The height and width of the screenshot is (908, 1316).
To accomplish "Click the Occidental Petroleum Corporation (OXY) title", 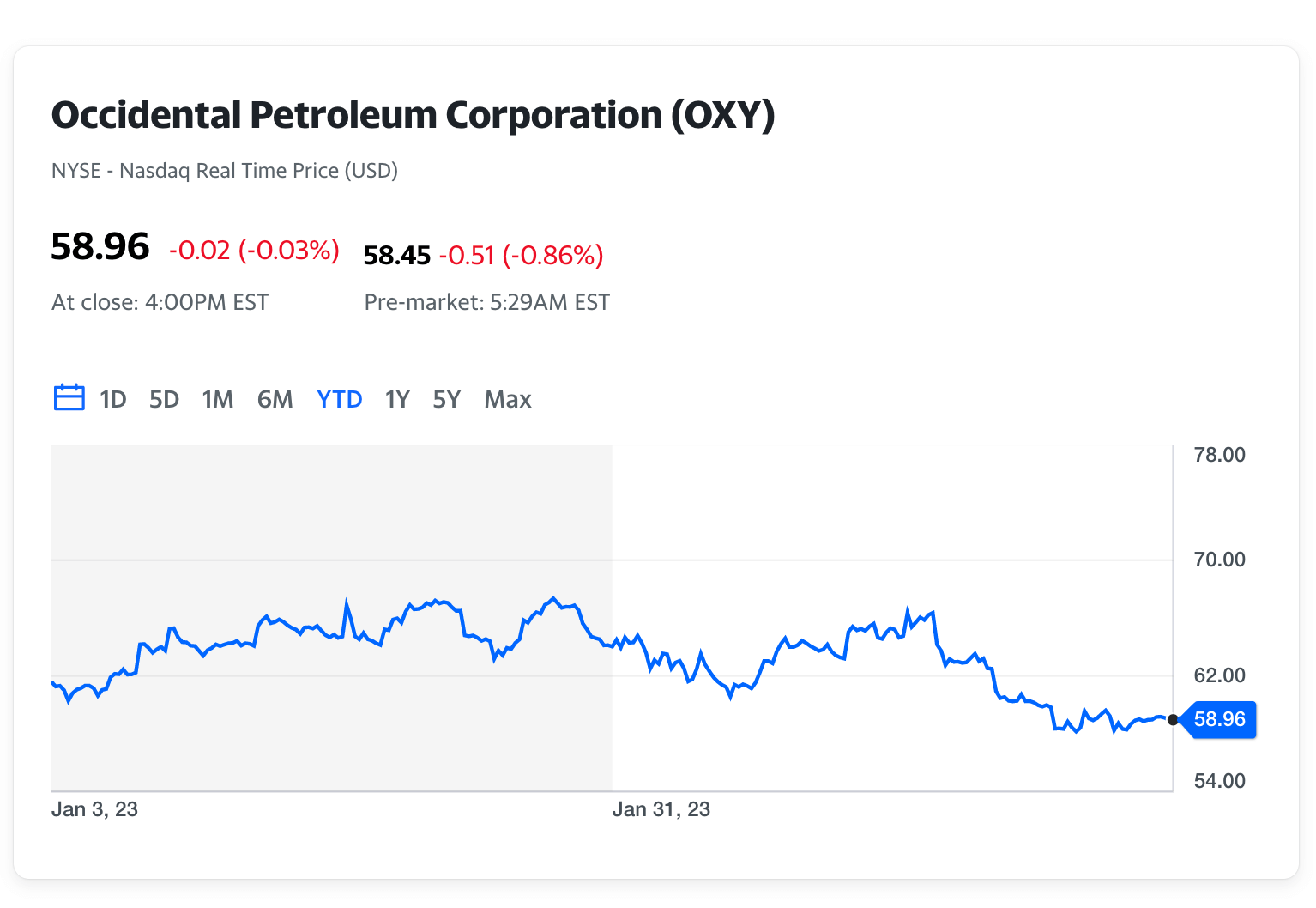I will point(413,115).
